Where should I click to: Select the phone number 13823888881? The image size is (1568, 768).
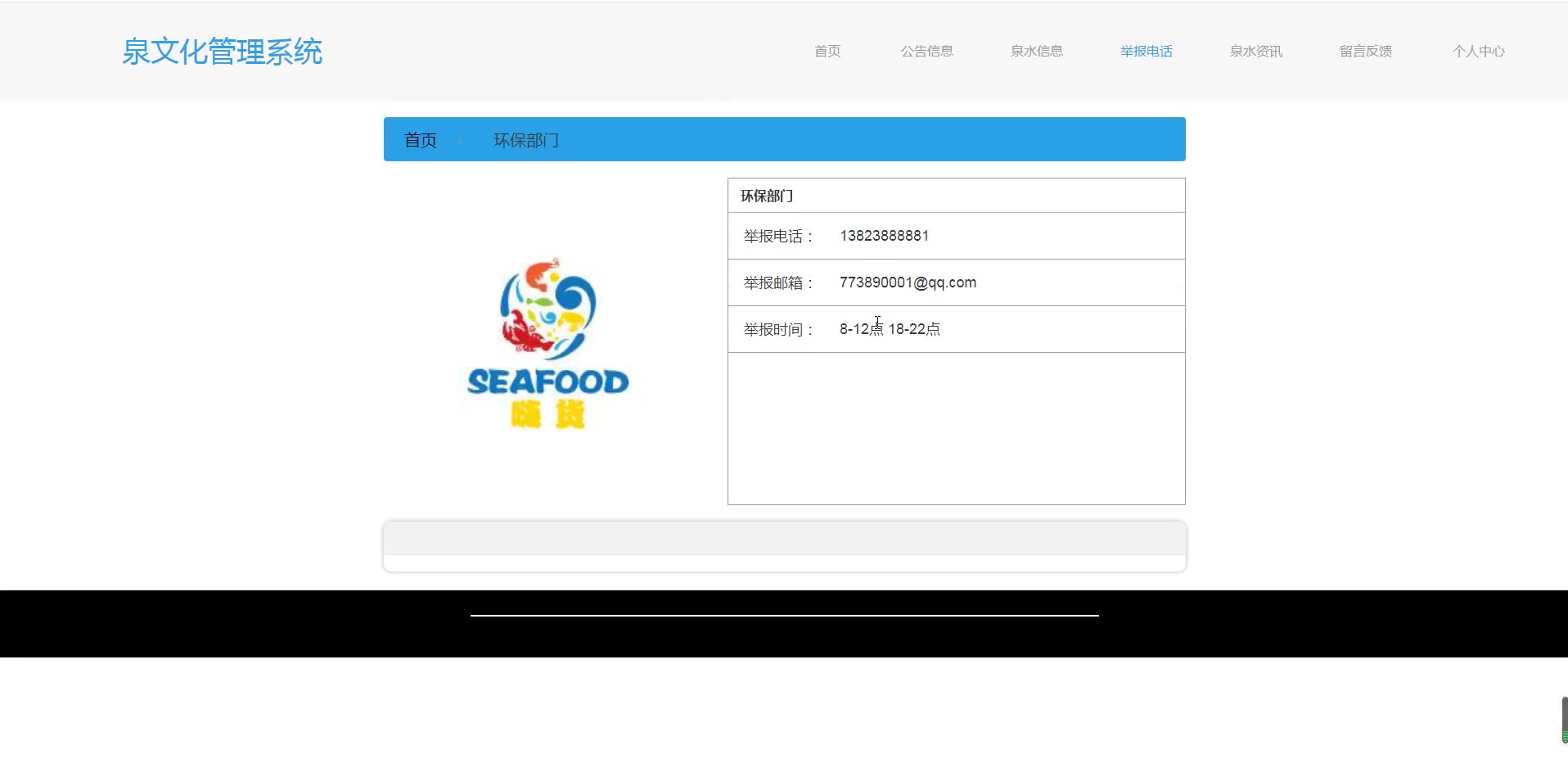(884, 236)
